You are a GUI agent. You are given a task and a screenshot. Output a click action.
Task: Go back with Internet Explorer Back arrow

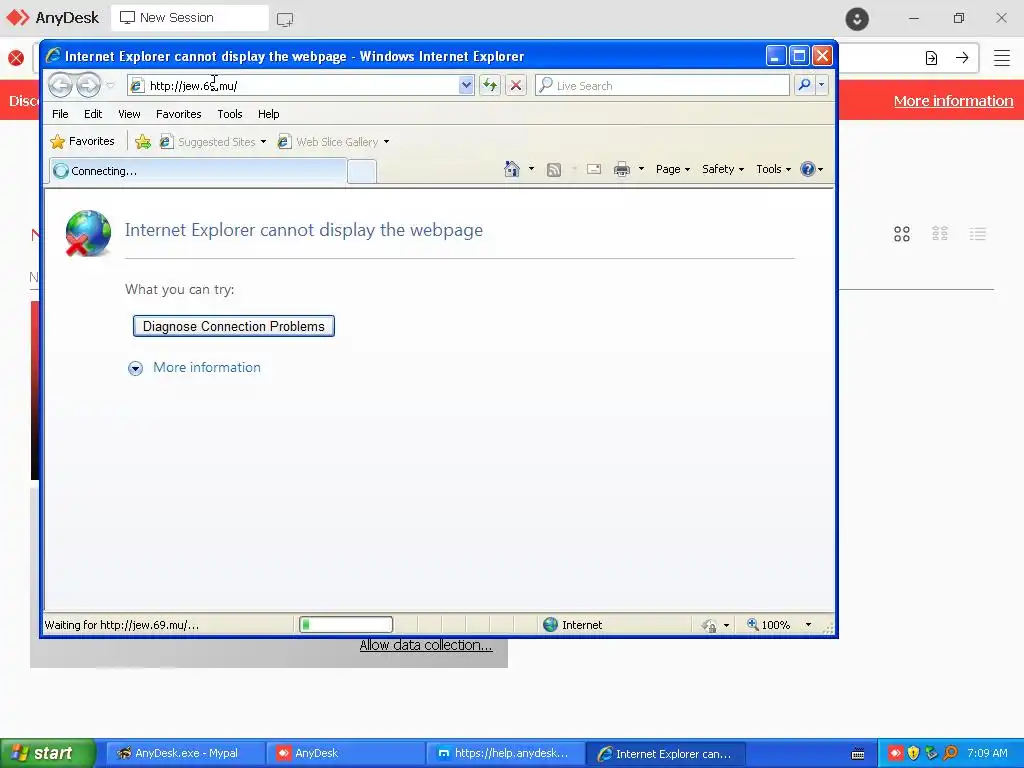tap(60, 85)
